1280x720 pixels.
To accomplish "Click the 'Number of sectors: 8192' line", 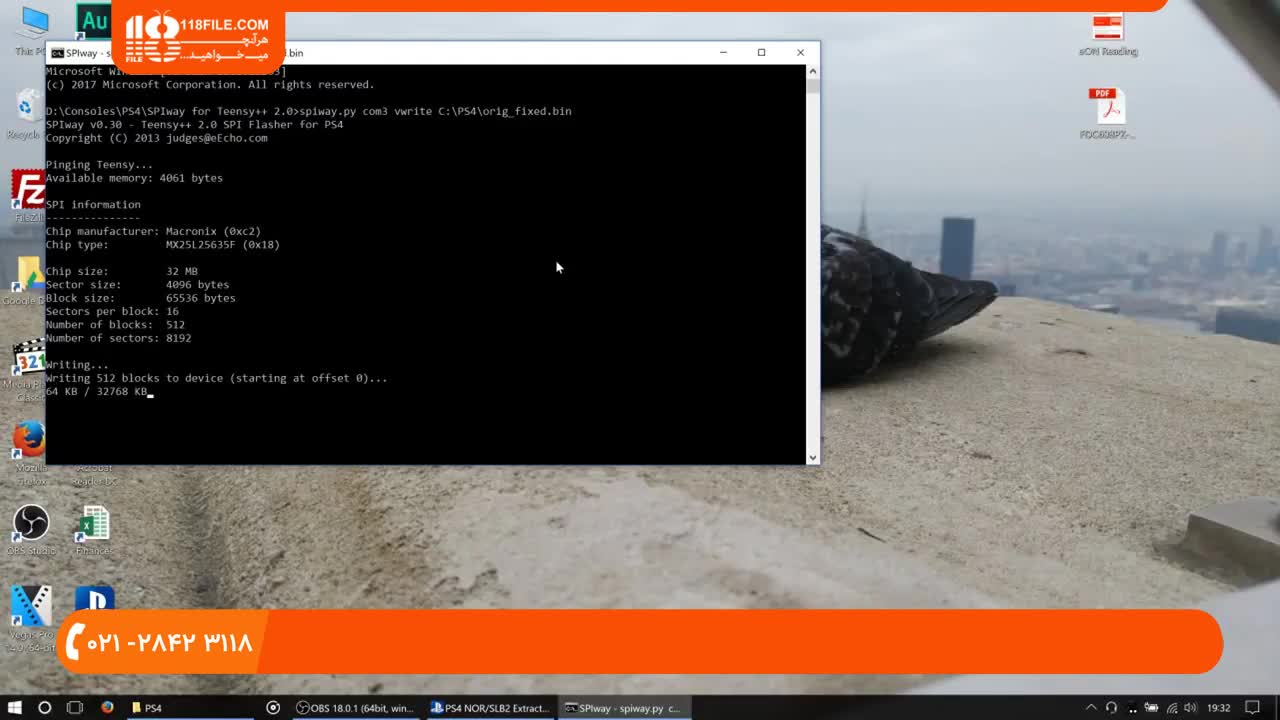I will 119,338.
